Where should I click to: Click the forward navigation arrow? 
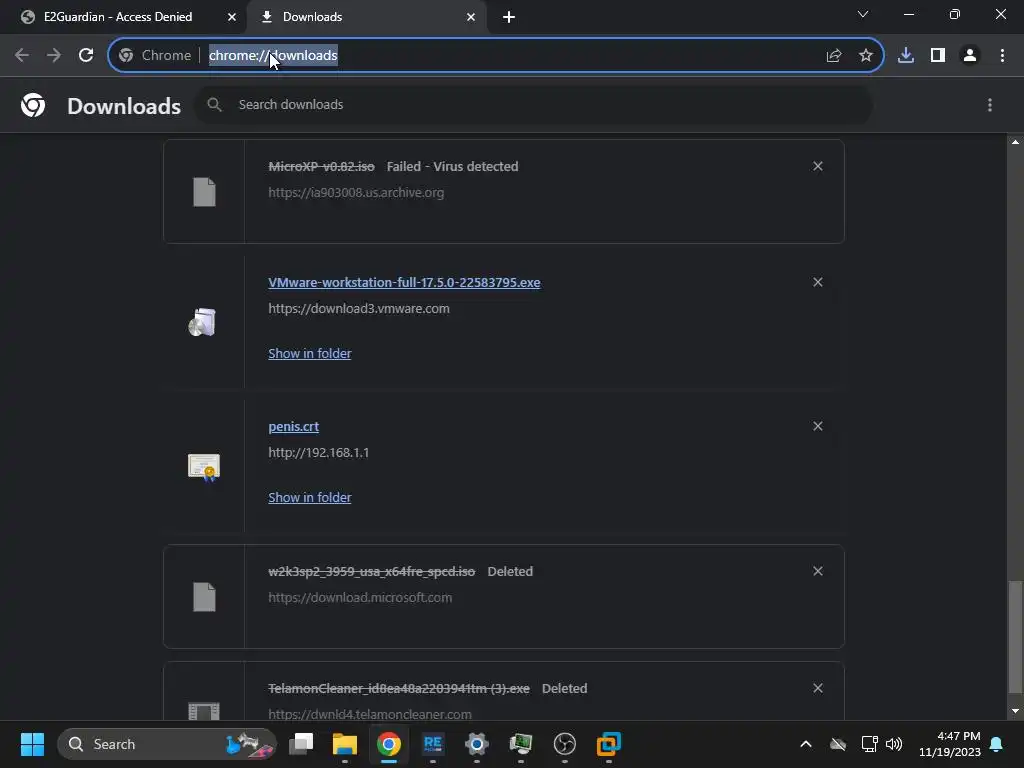pyautogui.click(x=54, y=56)
